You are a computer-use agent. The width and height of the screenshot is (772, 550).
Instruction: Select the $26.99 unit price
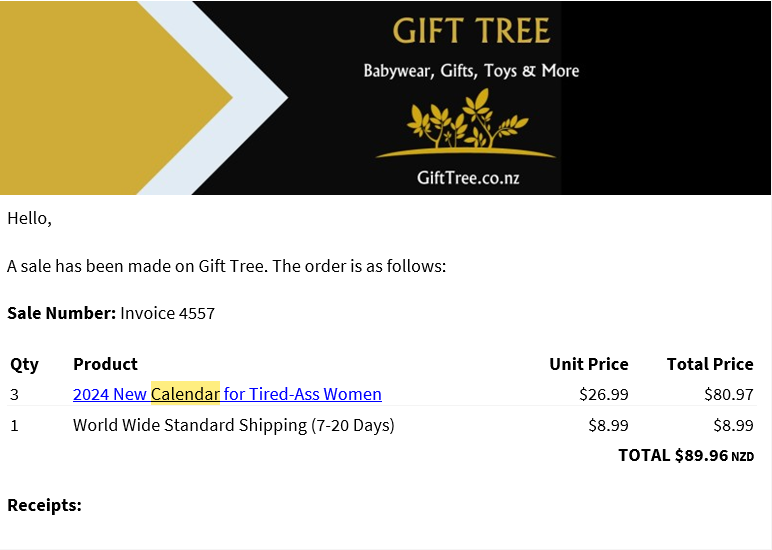click(x=604, y=394)
